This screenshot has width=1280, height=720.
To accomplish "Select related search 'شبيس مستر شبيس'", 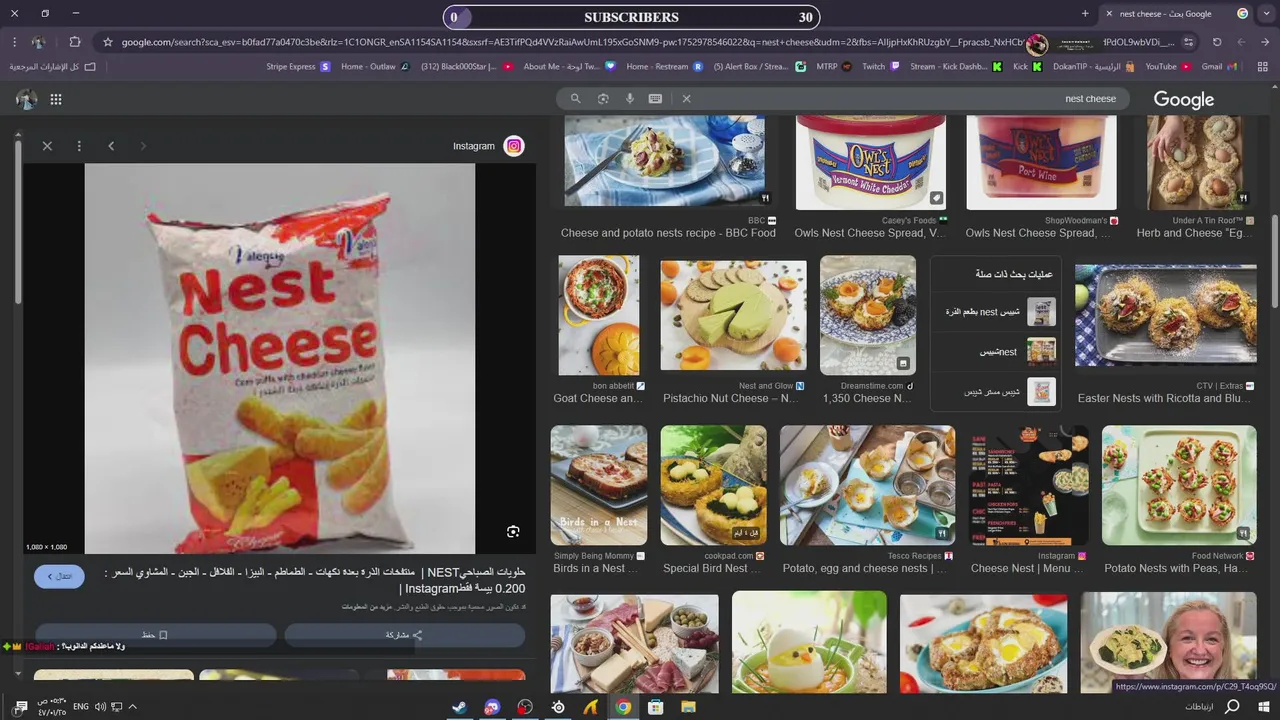I will [997, 391].
